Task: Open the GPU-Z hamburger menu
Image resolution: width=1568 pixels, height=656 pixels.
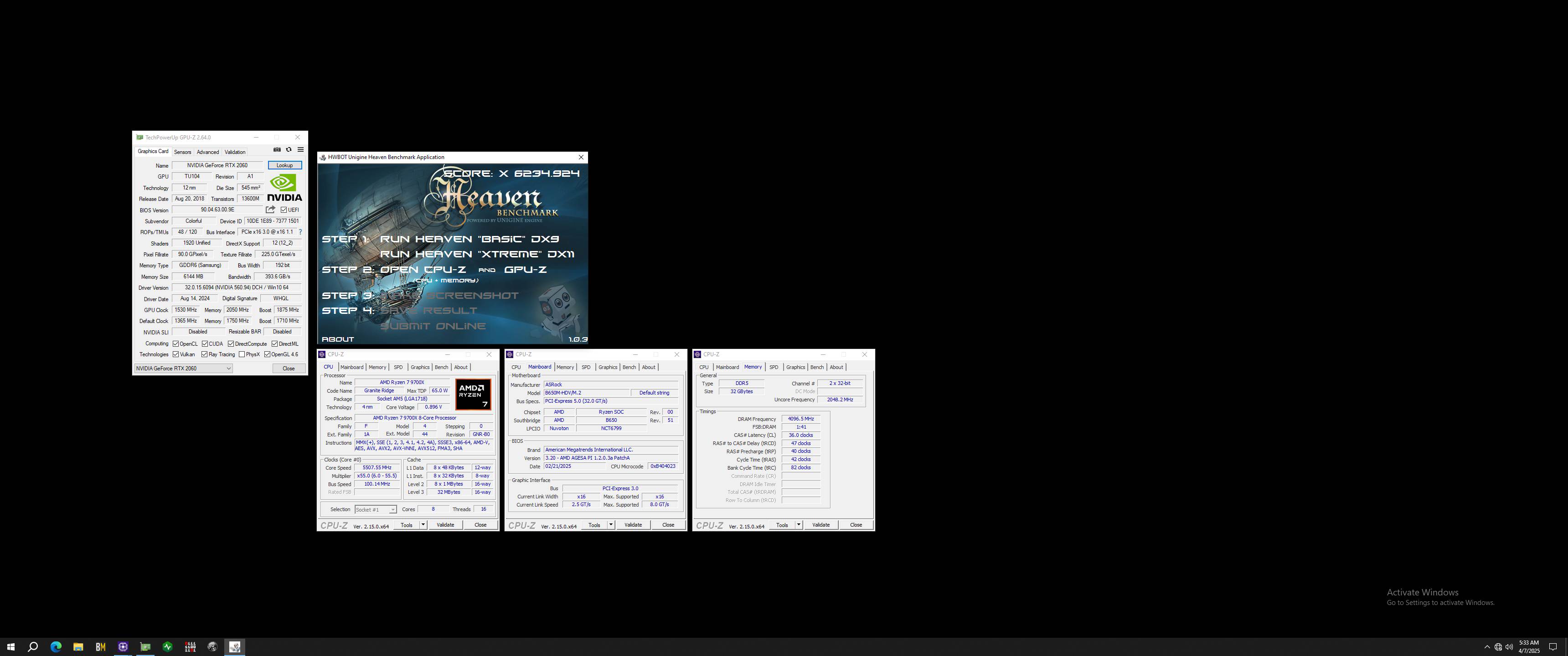Action: coord(300,150)
